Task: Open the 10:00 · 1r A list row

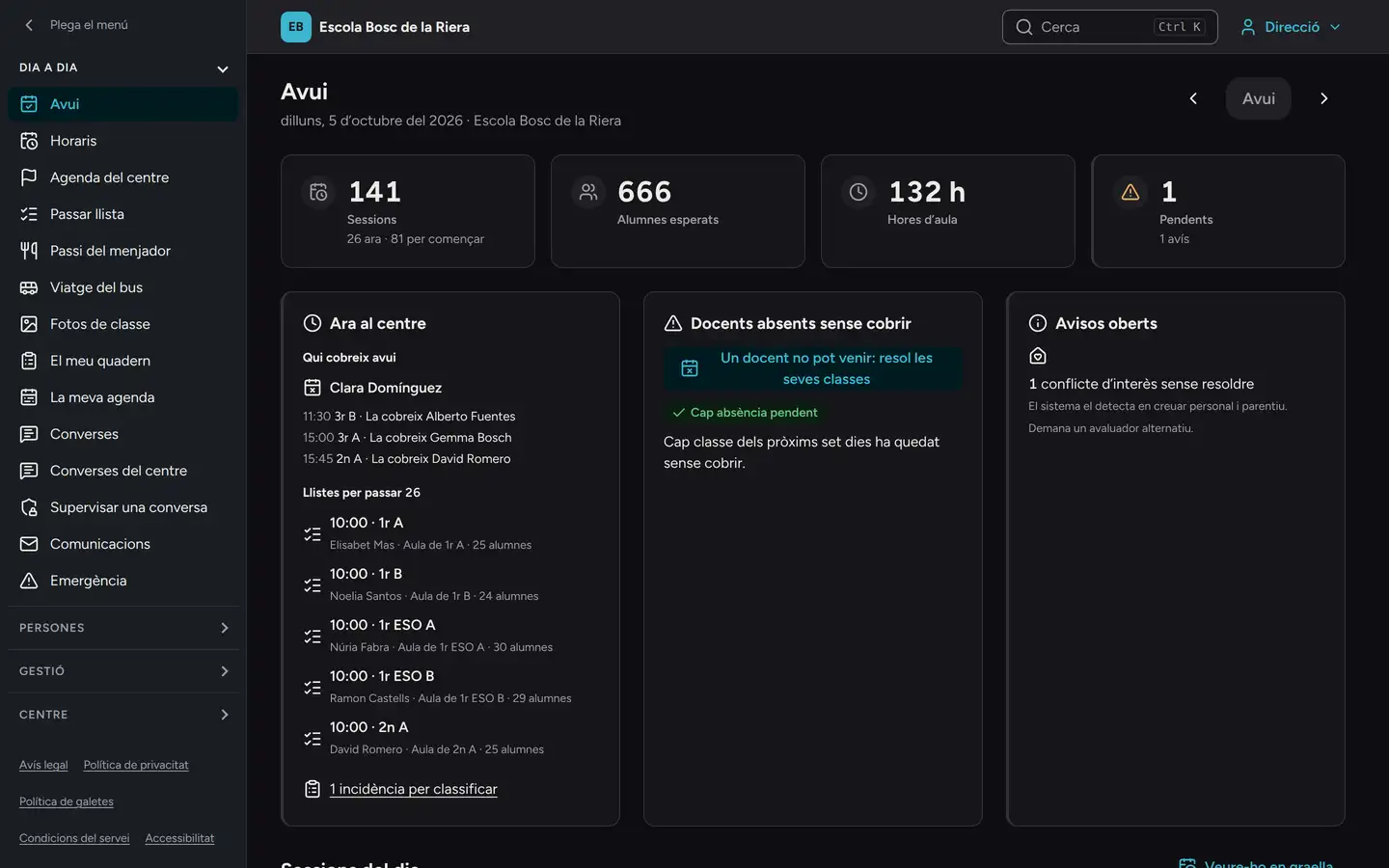Action: click(449, 532)
